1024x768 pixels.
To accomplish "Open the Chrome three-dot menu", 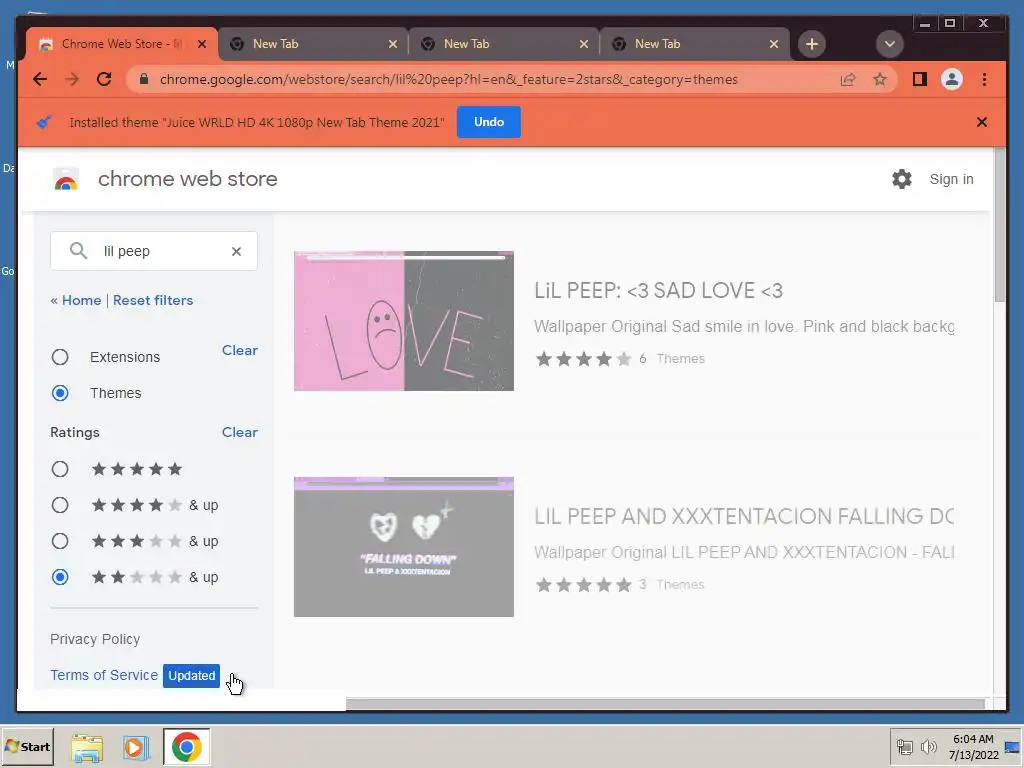I will (x=984, y=80).
